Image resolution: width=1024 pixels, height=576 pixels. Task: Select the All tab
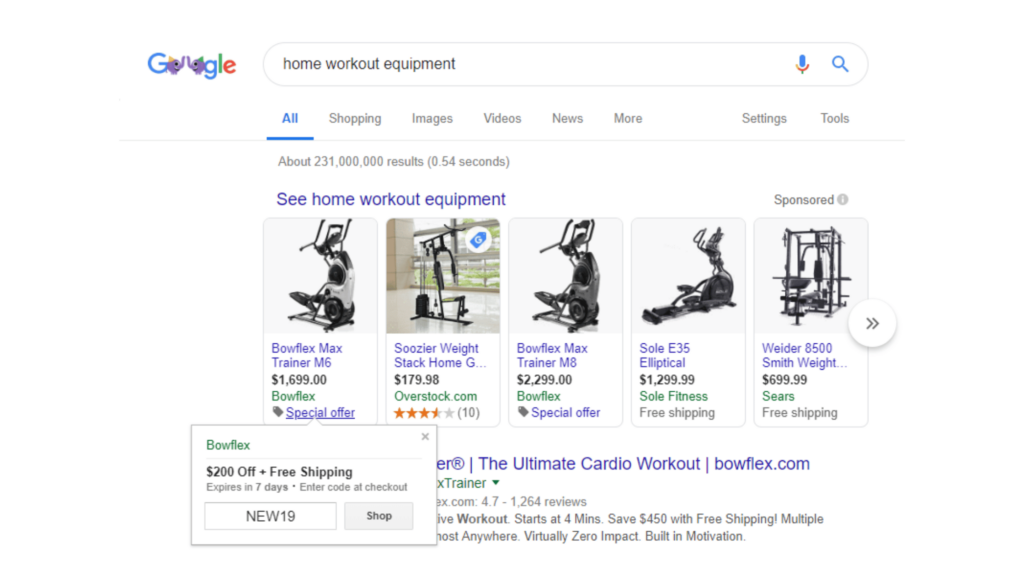click(290, 118)
